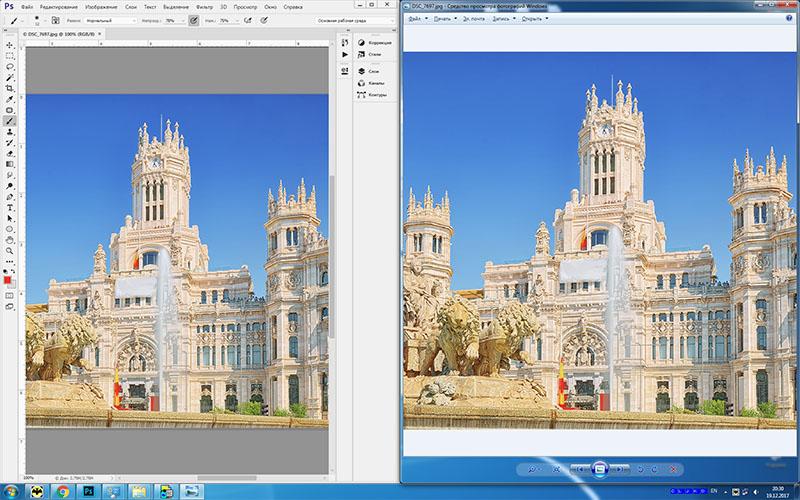Viewport: 800px width, 500px height.
Task: Open the Windows Start button
Action: pos(11,491)
